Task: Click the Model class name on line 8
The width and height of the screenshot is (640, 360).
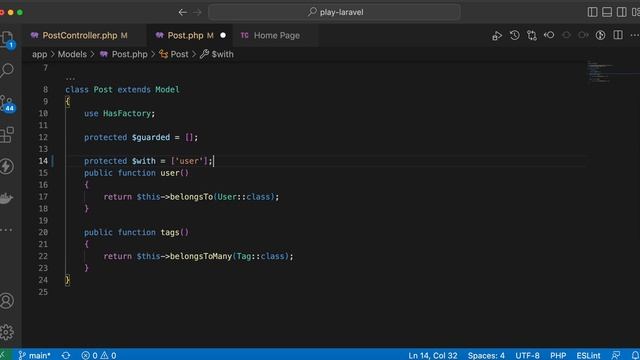Action: (x=167, y=89)
